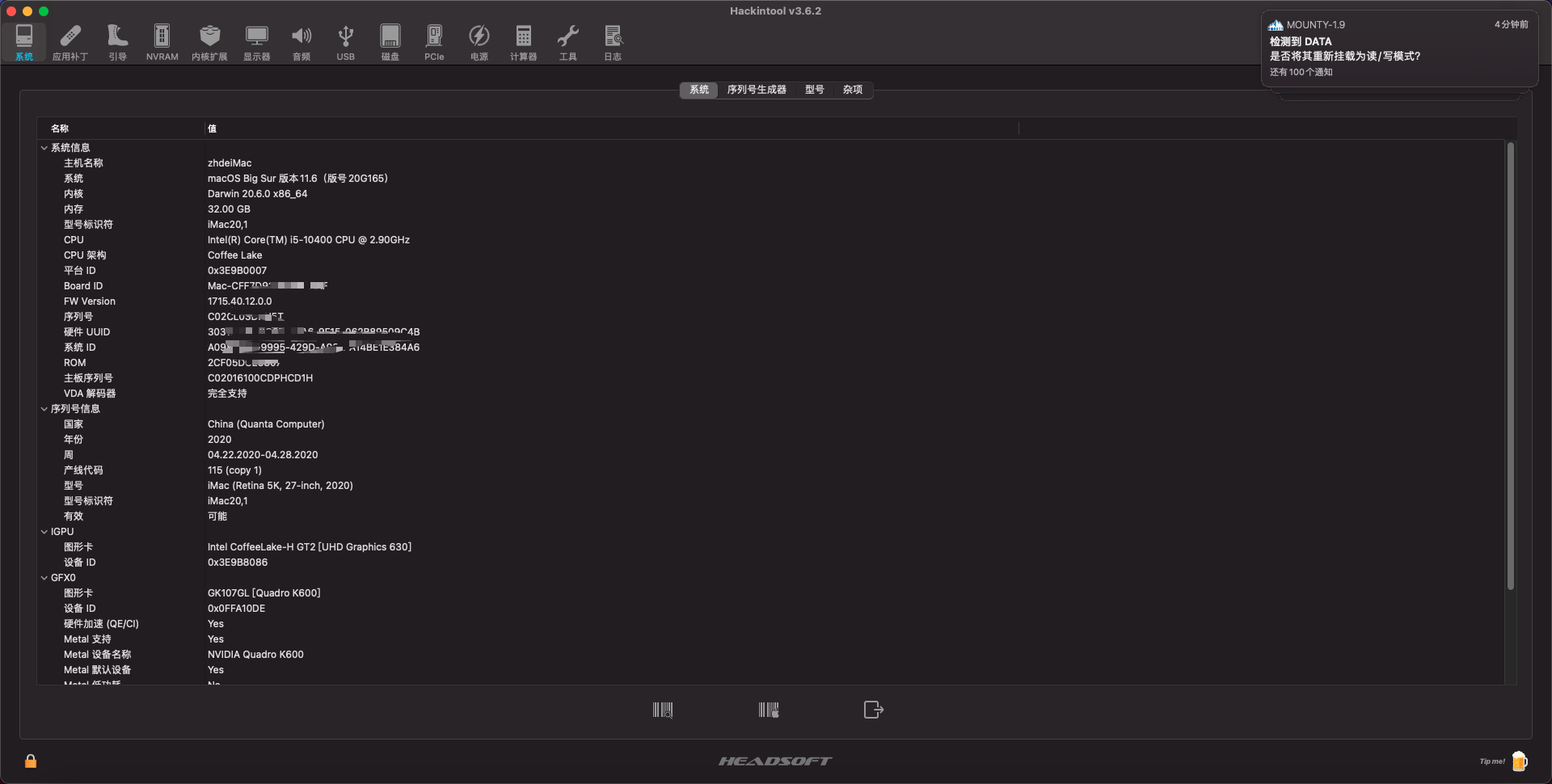Click the 名称 column header
Screen dimensions: 1552x784
pos(121,129)
